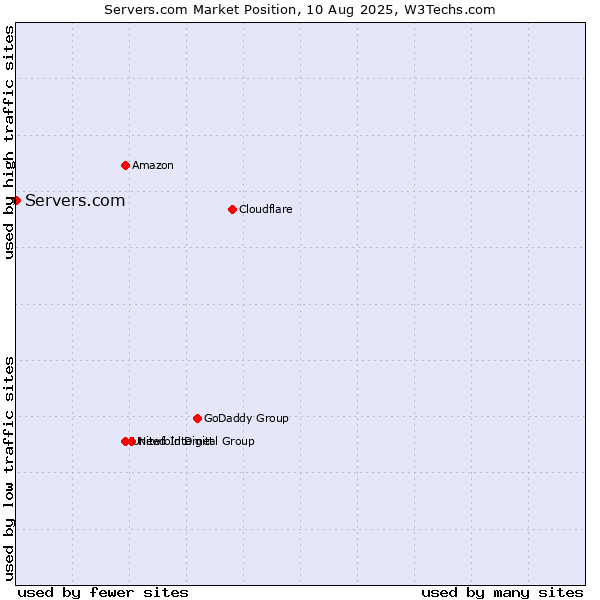
Task: Click the Cloudflare red data point
Action: 232,209
